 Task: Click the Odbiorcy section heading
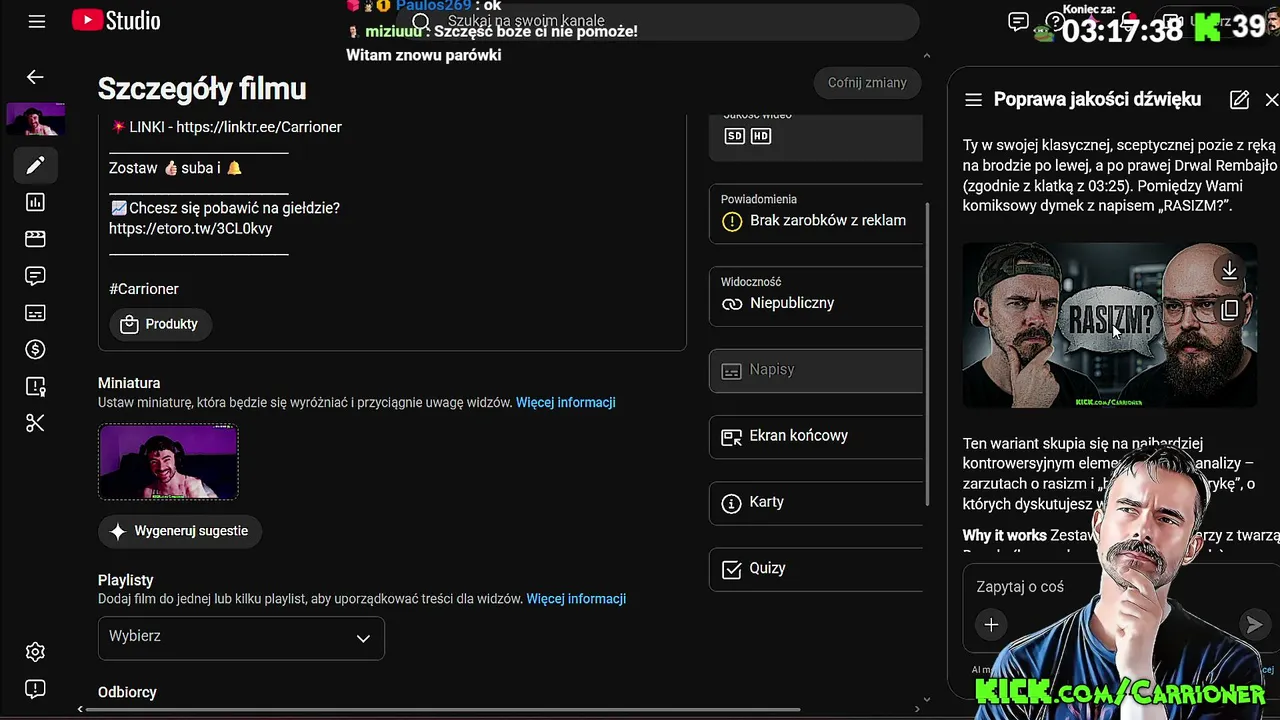tap(127, 692)
